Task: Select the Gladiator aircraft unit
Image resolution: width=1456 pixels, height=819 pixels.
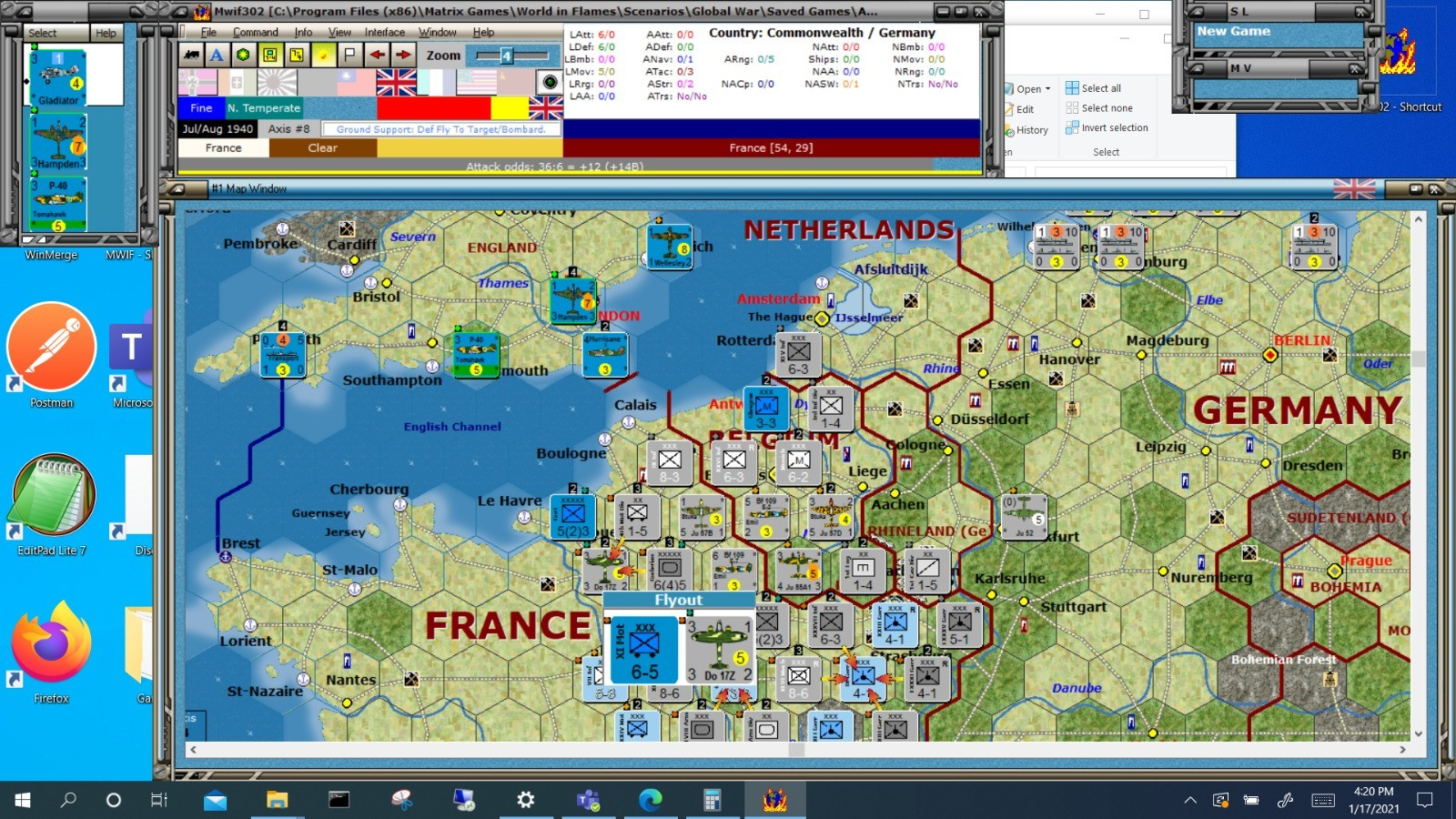Action: (x=58, y=77)
